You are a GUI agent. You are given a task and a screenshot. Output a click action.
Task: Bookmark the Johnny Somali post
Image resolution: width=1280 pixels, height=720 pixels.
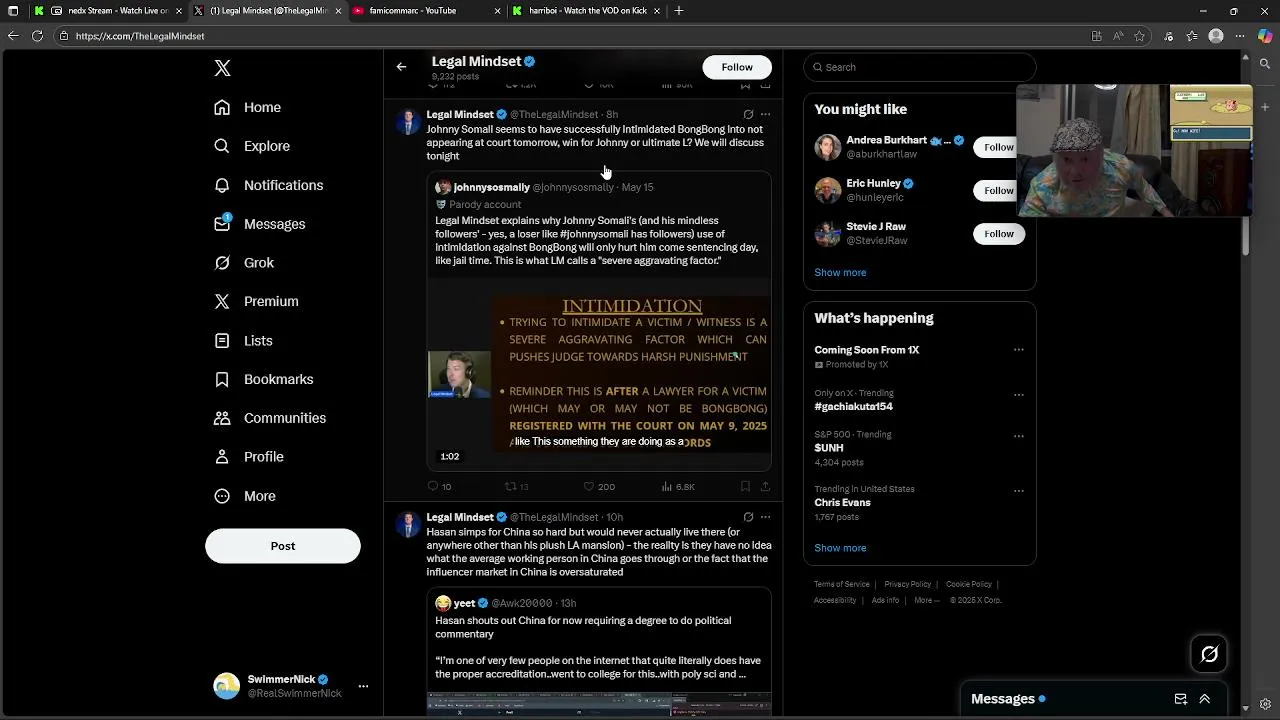coord(745,486)
